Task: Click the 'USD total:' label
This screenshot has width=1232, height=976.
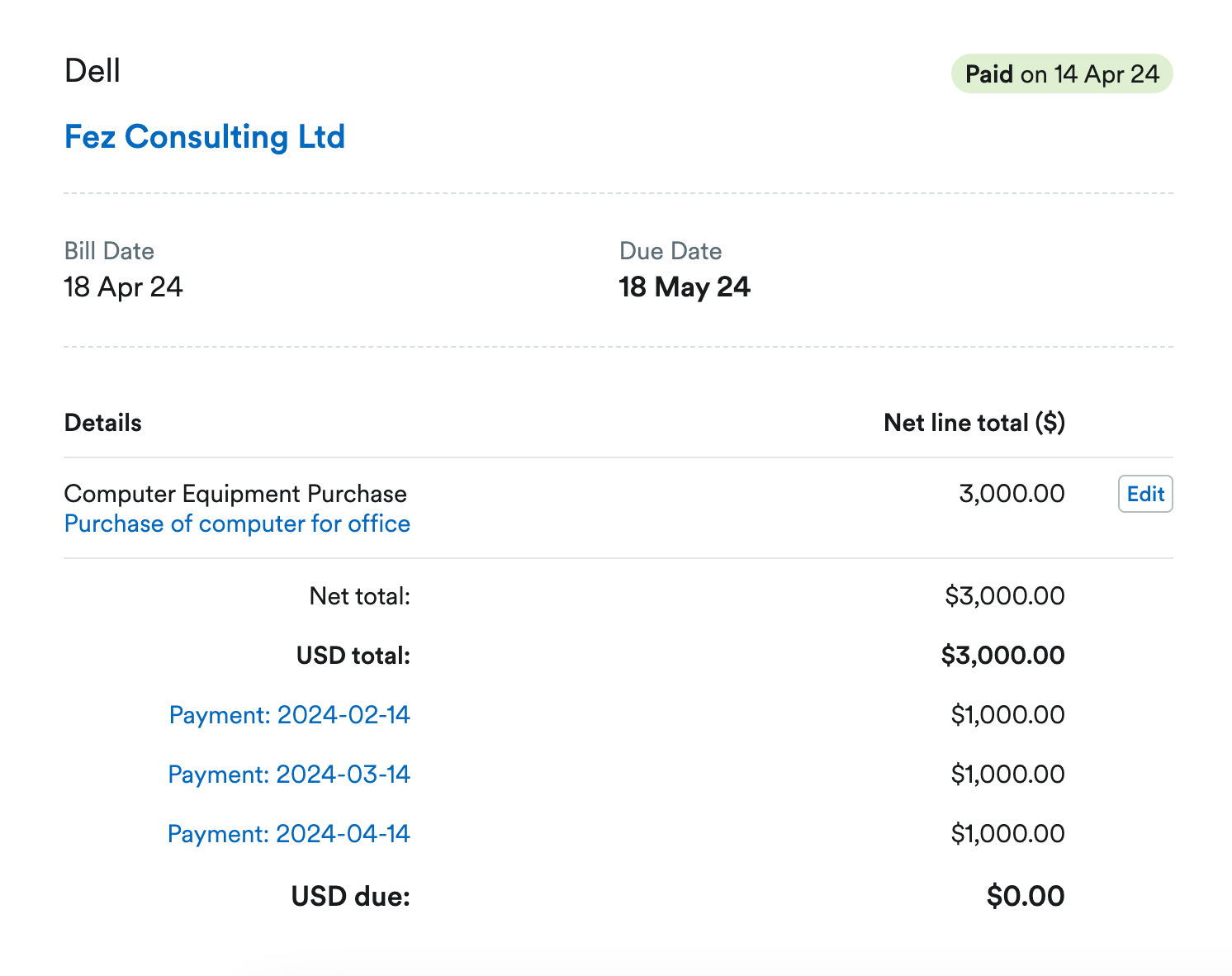Action: click(353, 656)
